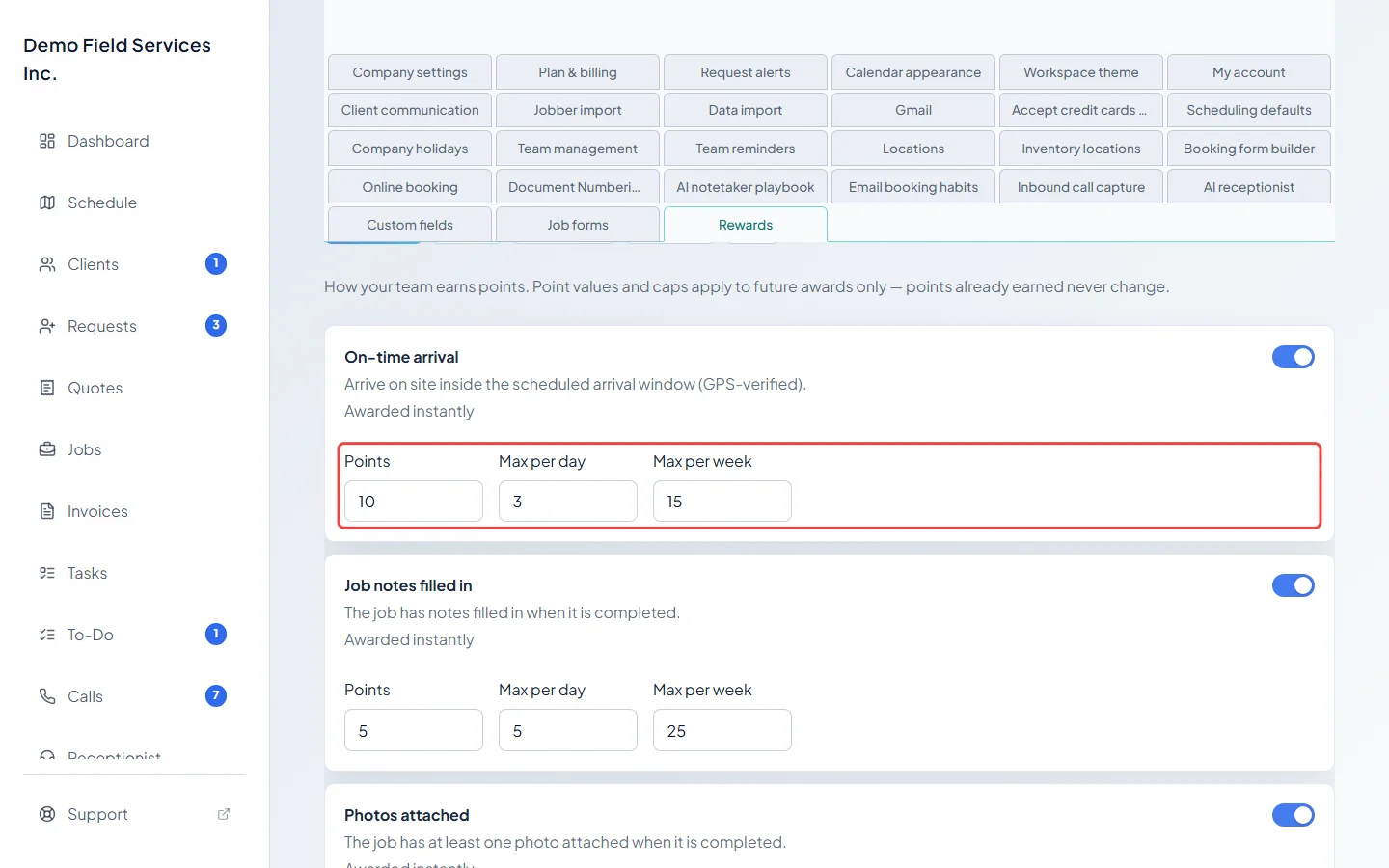
Task: Select the Team management tab
Action: coord(578,149)
